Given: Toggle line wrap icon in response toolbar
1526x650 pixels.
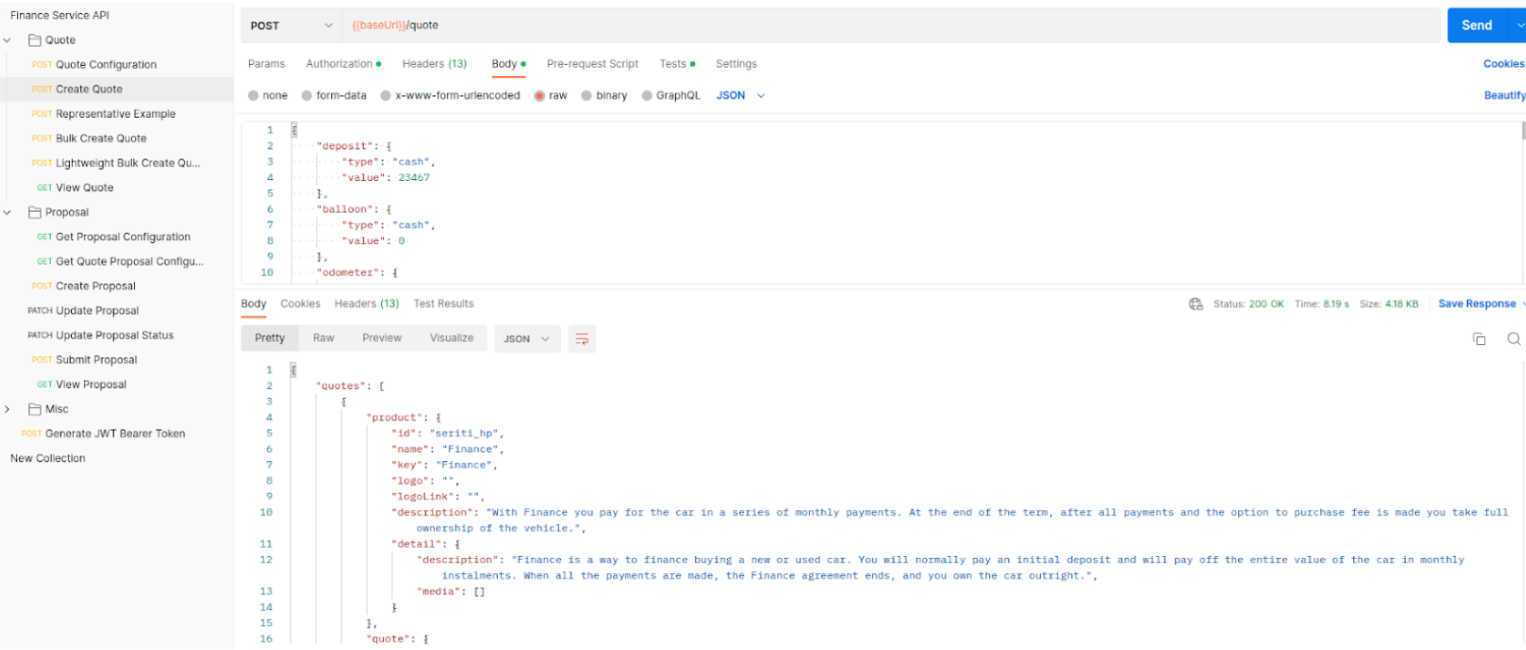Looking at the screenshot, I should coord(582,339).
